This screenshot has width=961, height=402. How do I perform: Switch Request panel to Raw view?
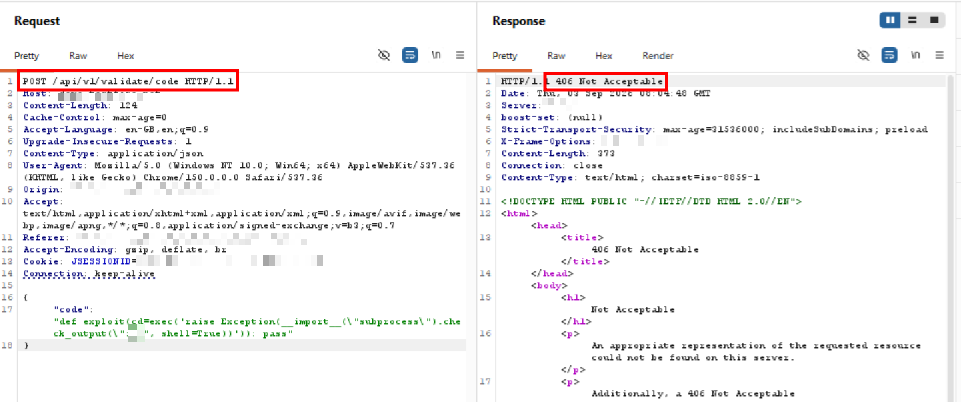pyautogui.click(x=78, y=56)
